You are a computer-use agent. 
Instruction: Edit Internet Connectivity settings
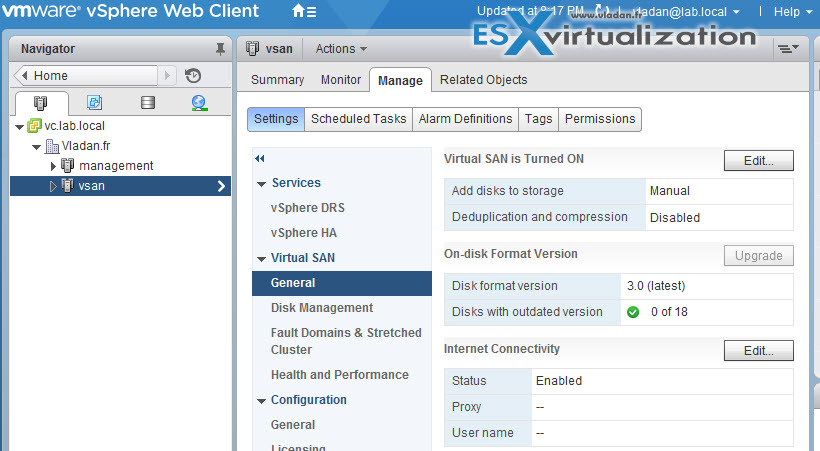758,351
